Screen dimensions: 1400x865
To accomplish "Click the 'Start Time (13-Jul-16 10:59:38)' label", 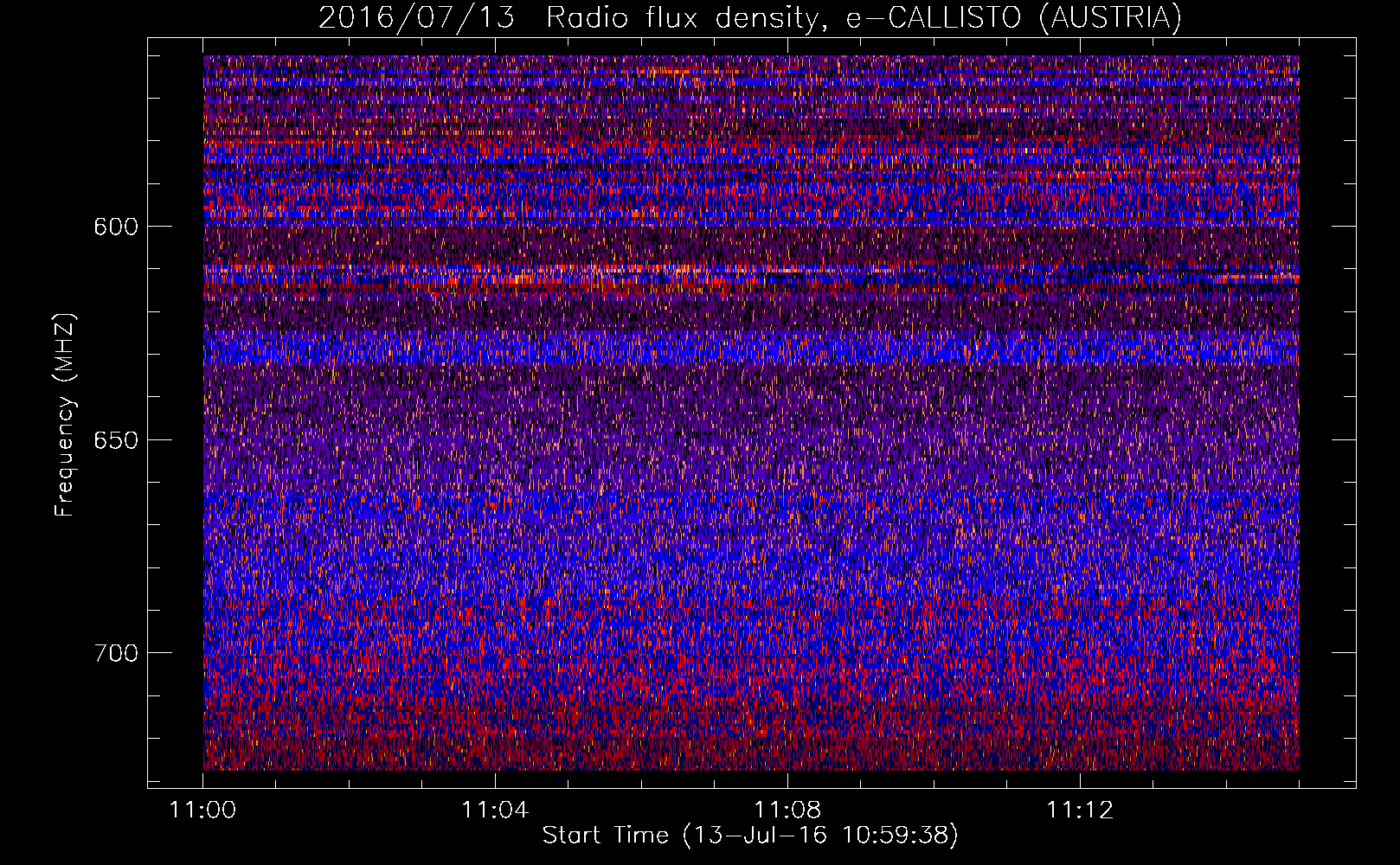I will click(750, 836).
